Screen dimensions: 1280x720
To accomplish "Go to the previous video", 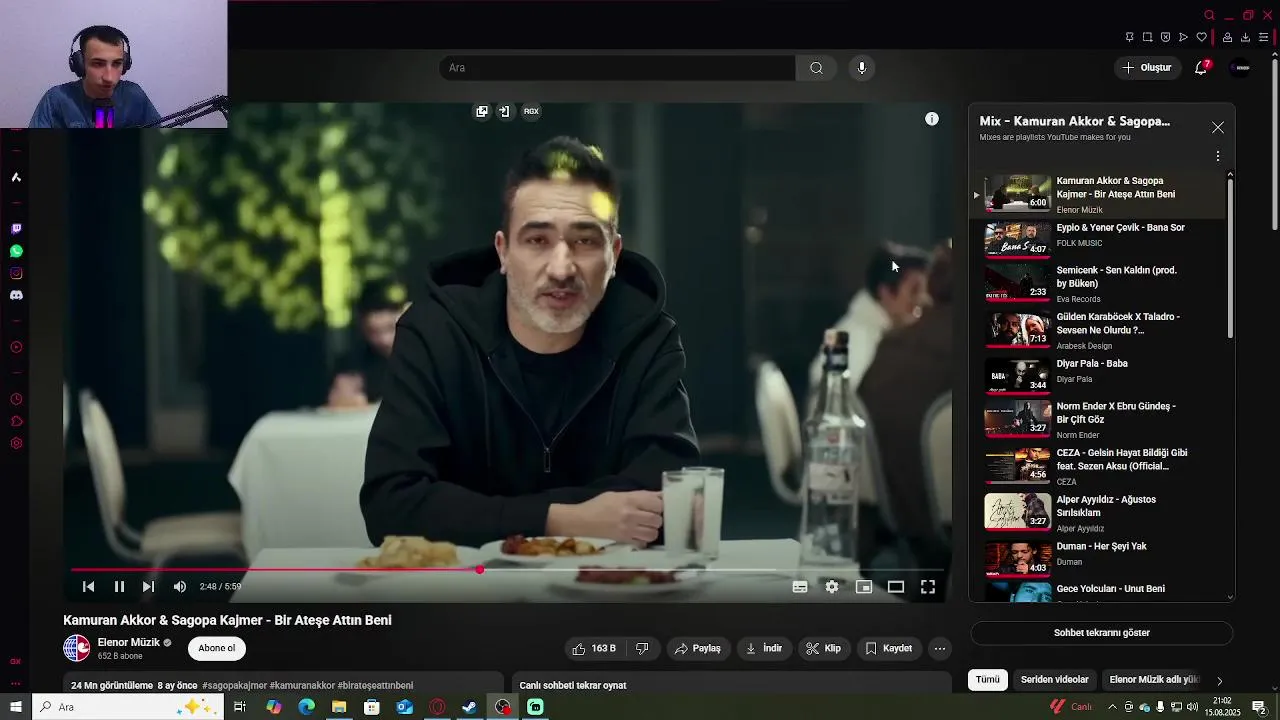I will pos(88,587).
